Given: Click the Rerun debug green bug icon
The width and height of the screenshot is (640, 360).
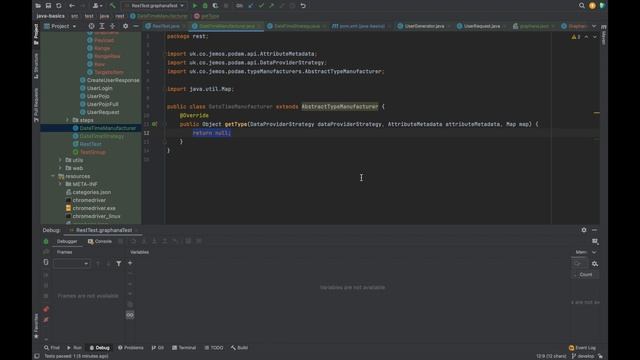Looking at the screenshot, I should point(46,242).
